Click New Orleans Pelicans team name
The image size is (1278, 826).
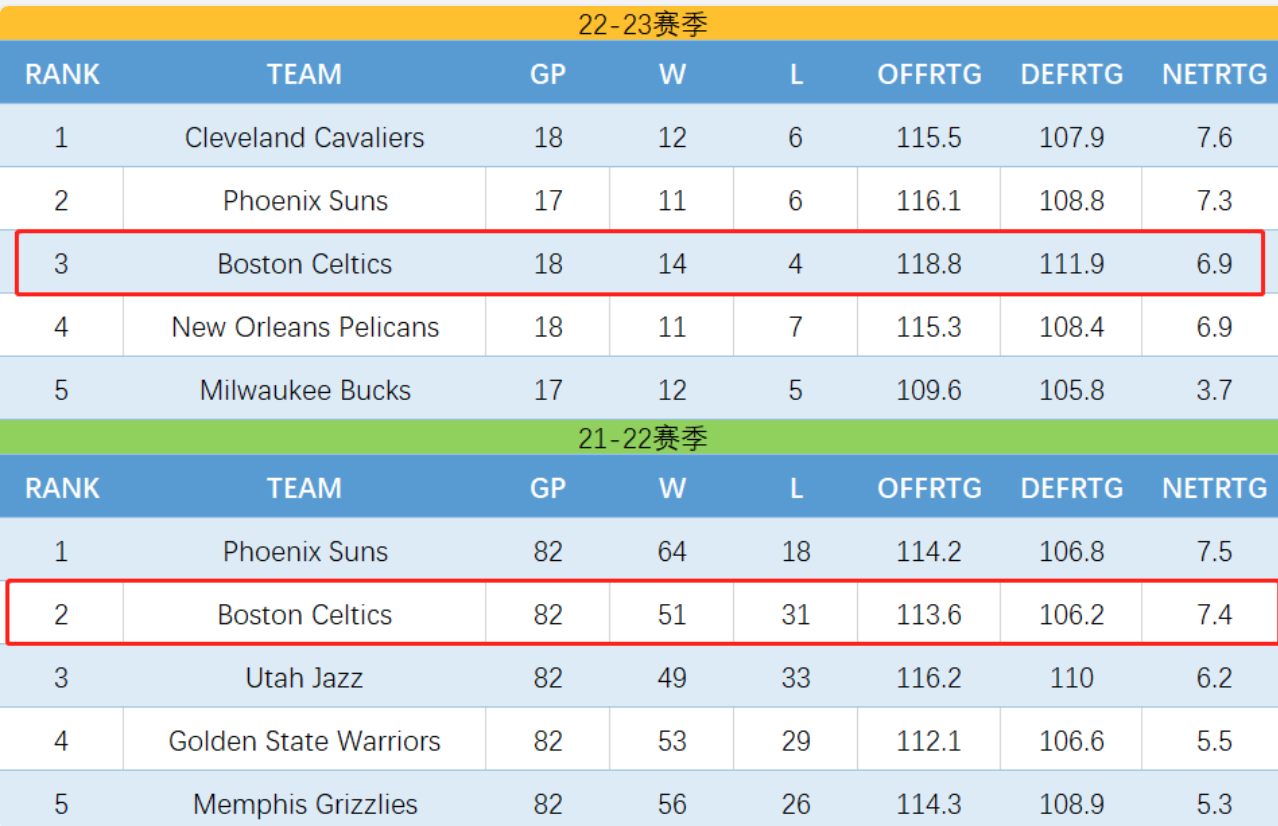point(304,326)
